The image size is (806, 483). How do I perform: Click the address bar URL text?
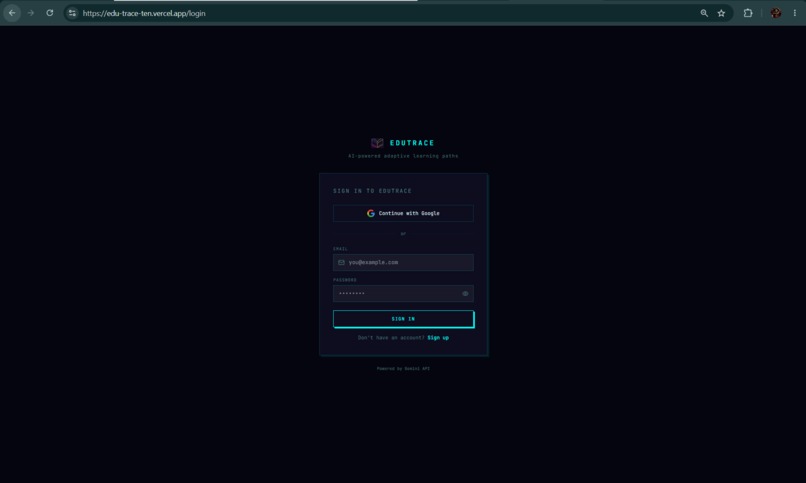tap(144, 13)
